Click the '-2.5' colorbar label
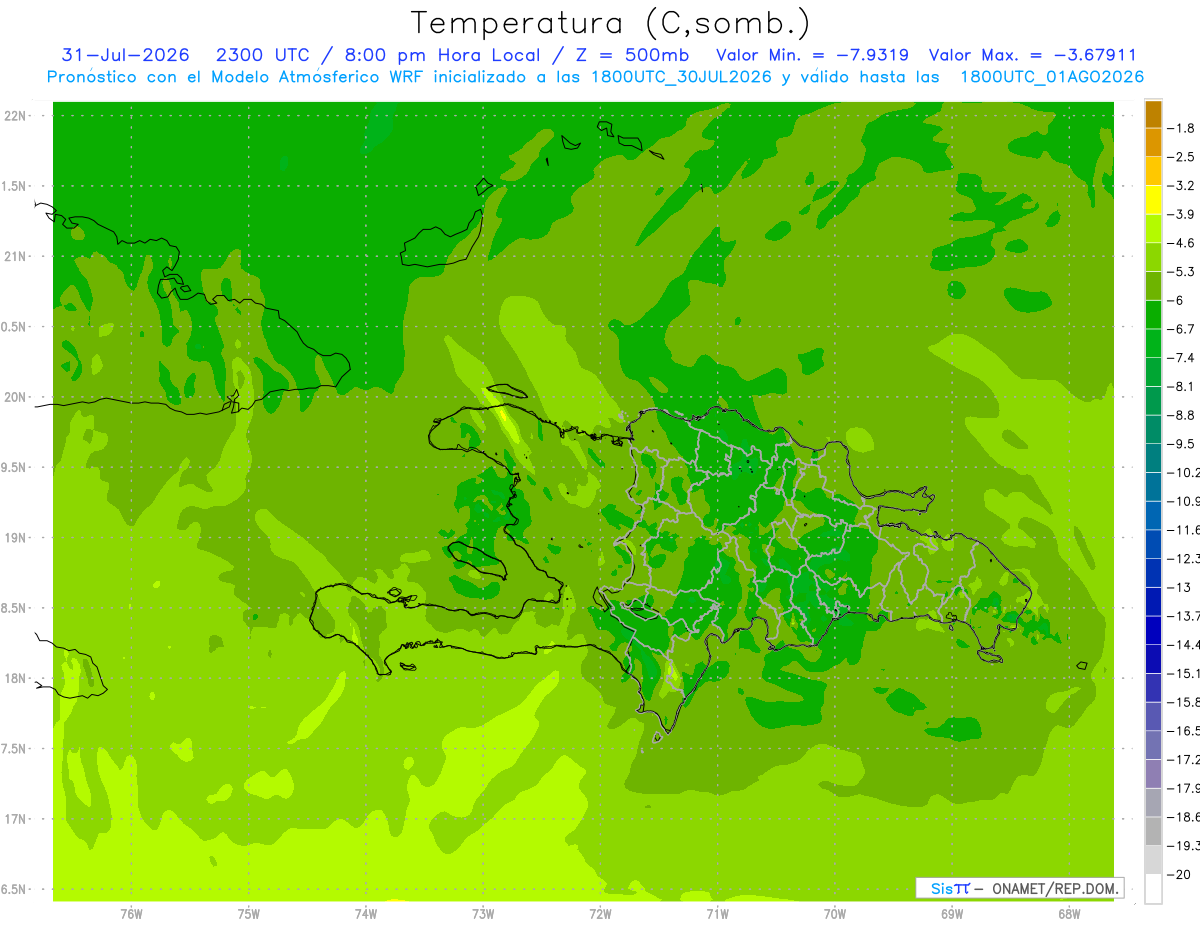Viewport: 1200px width, 927px height. (x=1181, y=157)
